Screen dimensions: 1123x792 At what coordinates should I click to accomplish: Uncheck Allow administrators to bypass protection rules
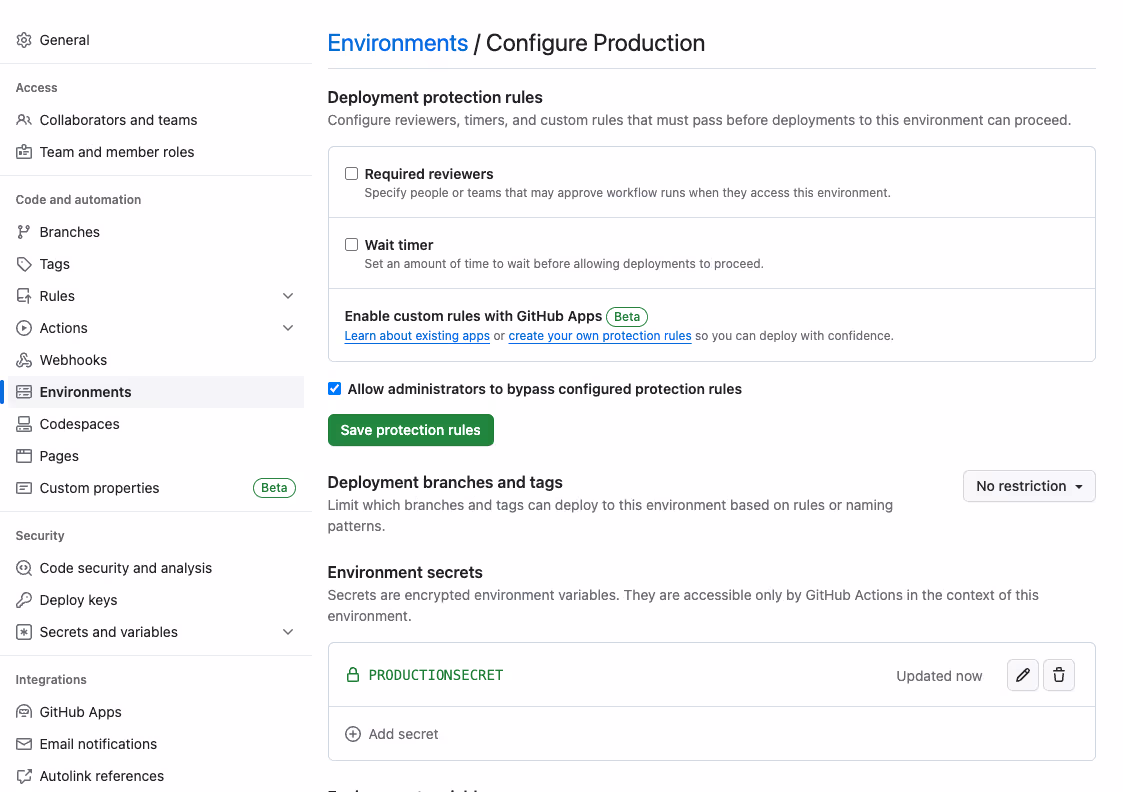click(x=334, y=388)
